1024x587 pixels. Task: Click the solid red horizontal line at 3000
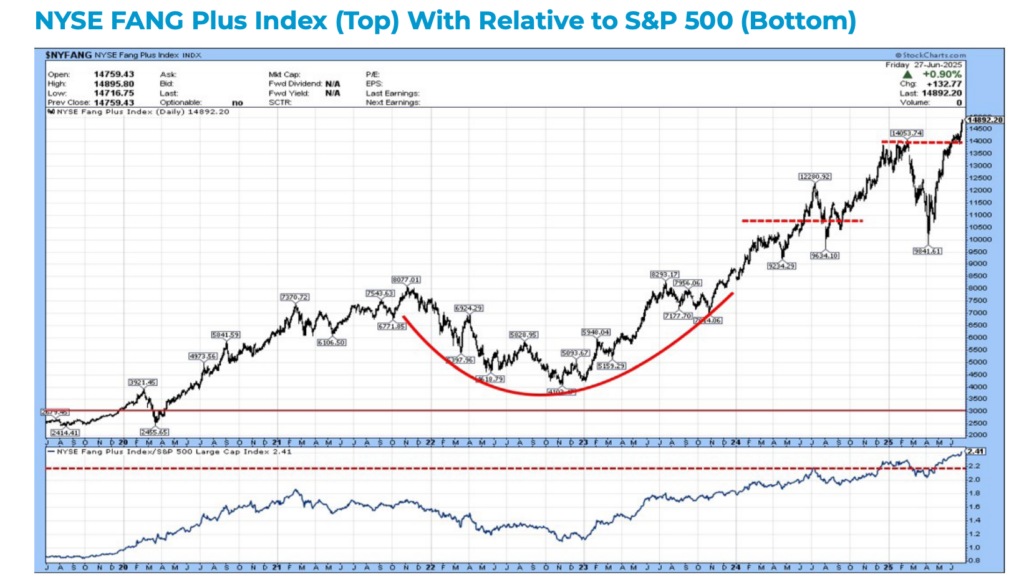pyautogui.click(x=505, y=411)
